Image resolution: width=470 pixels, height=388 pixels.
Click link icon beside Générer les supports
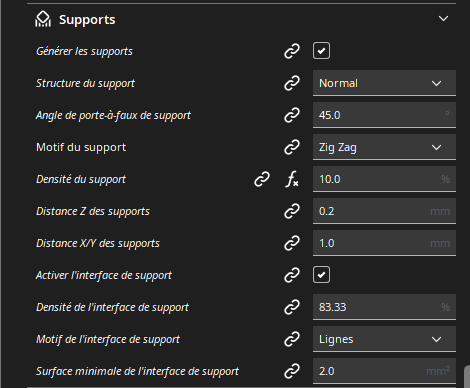[x=292, y=51]
